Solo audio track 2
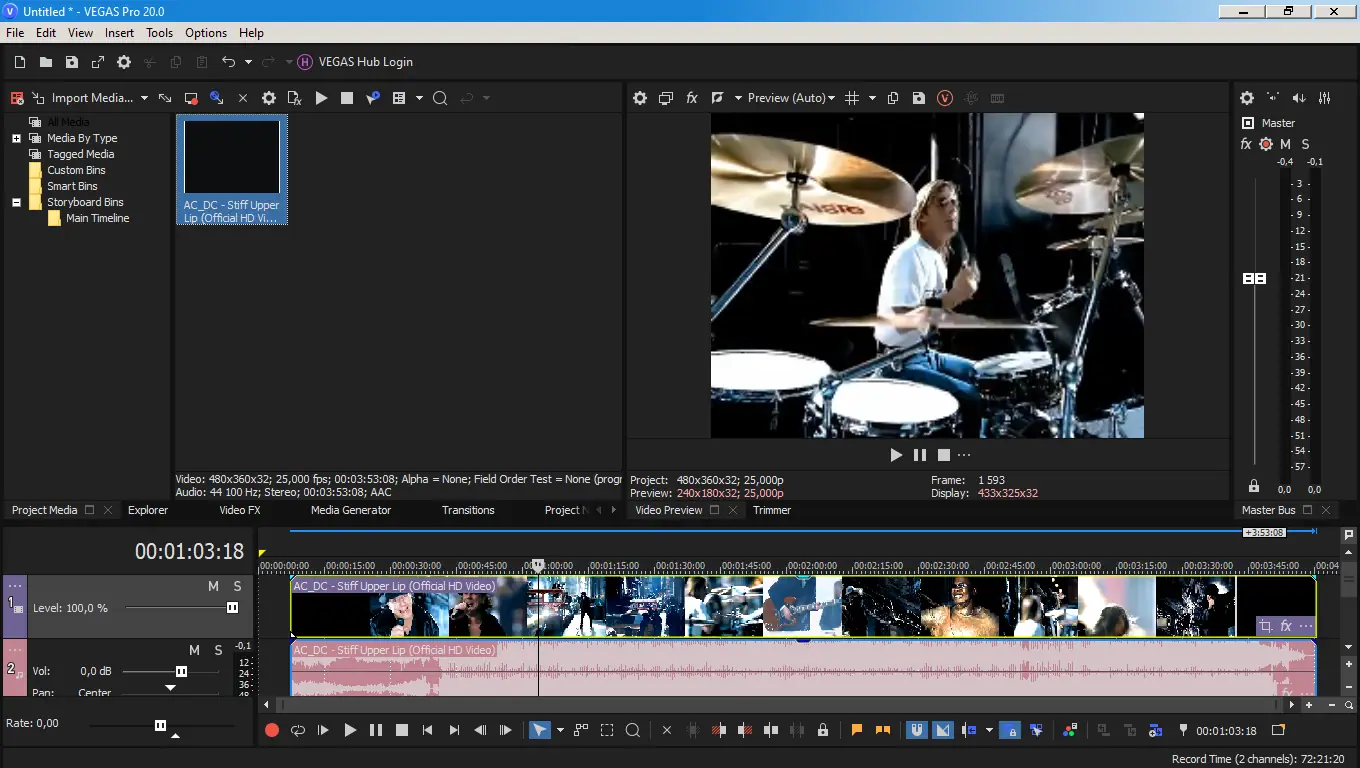1360x768 pixels. [x=219, y=650]
